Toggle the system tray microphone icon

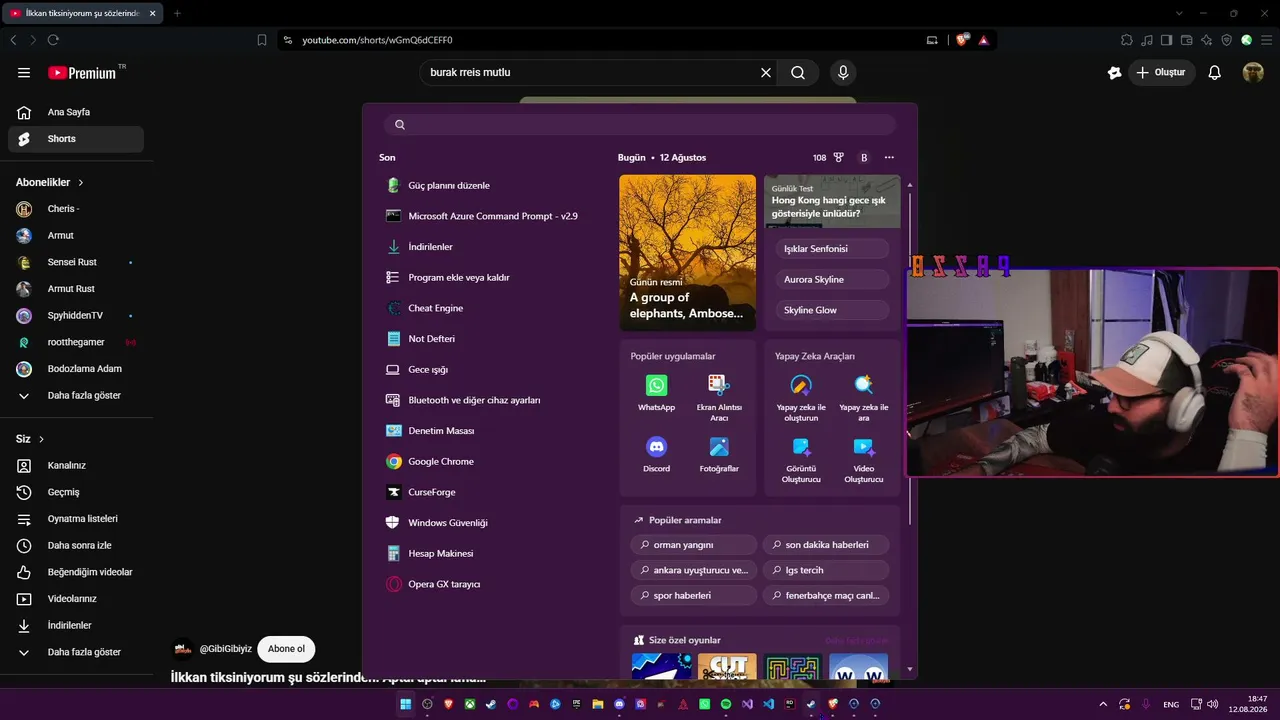click(x=1146, y=704)
